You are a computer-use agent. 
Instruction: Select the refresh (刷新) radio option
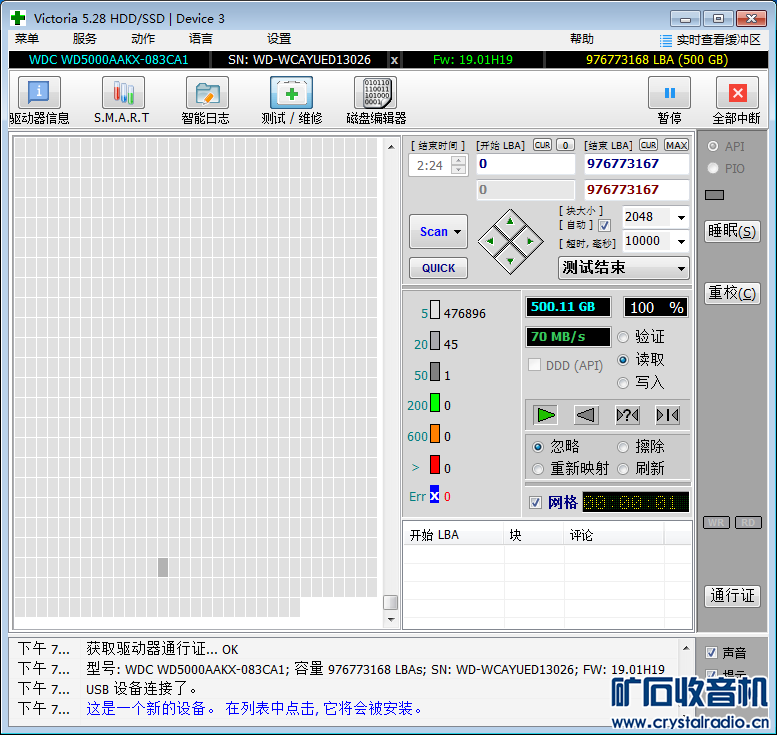(623, 468)
